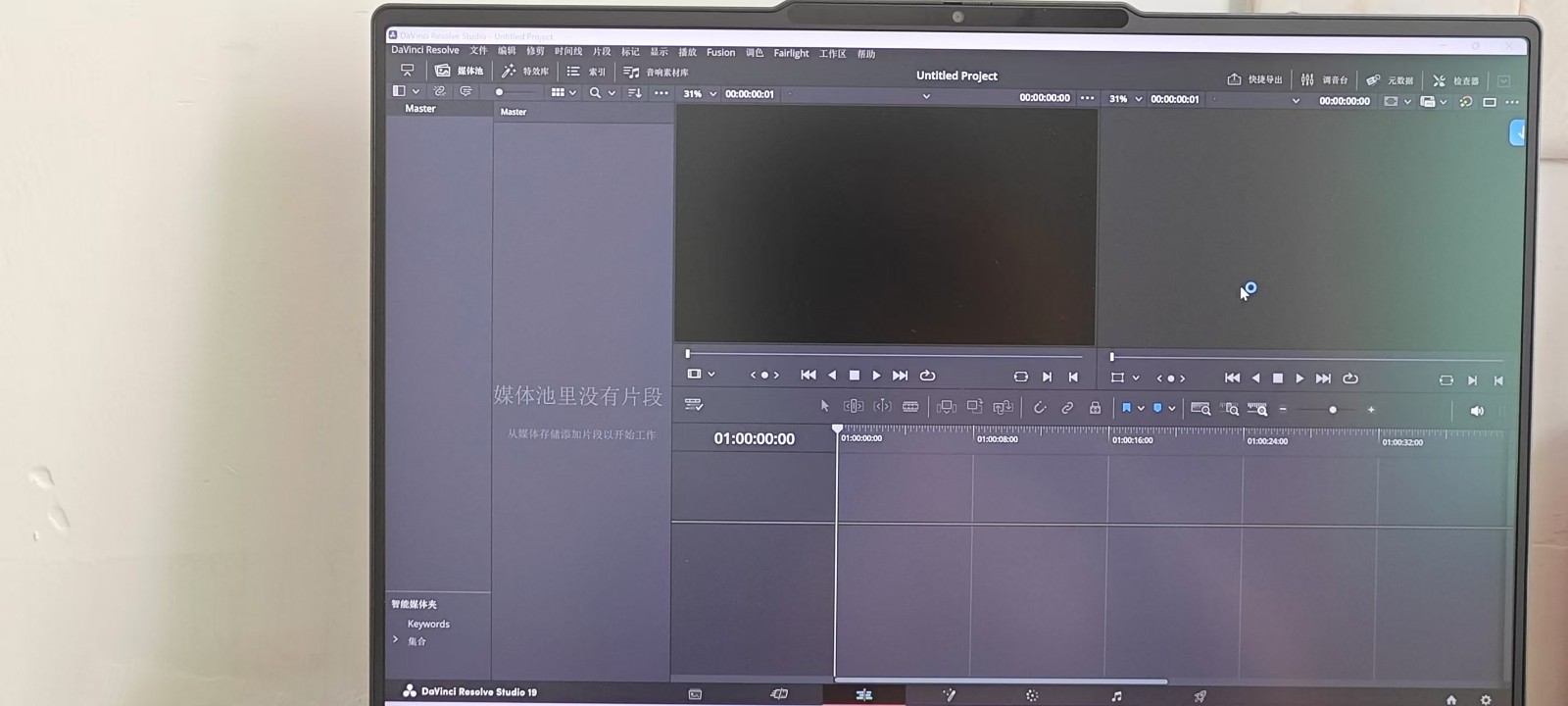Open media pool three-dot options menu
This screenshot has height=706, width=1568.
coord(661,93)
